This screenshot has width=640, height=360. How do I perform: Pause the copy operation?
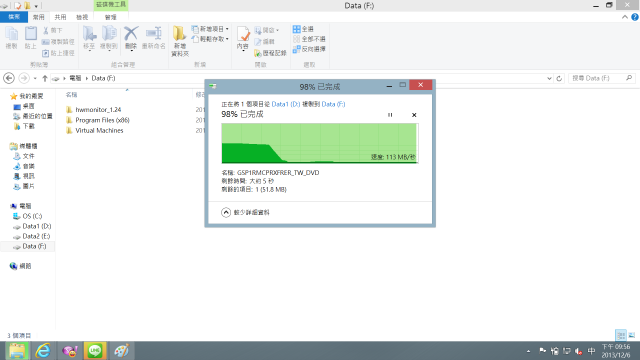[390, 115]
